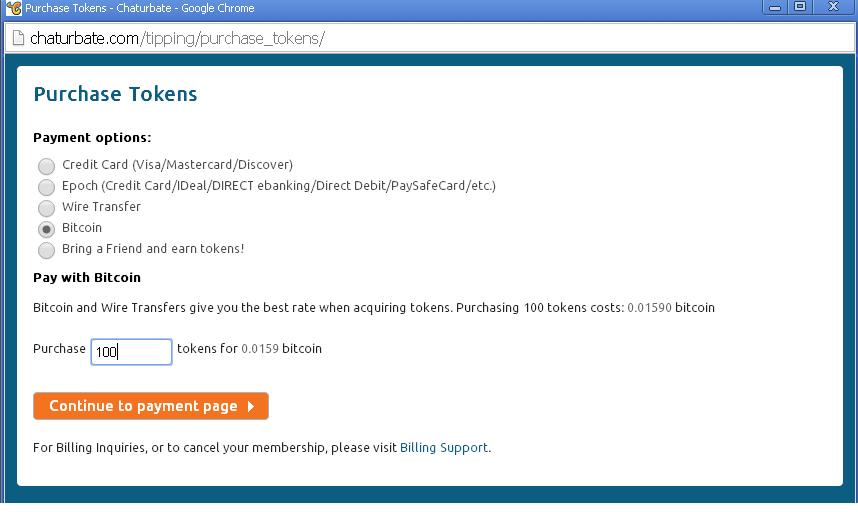Choose Bring a Friend and earn tokens
858x512 pixels.
coord(47,250)
